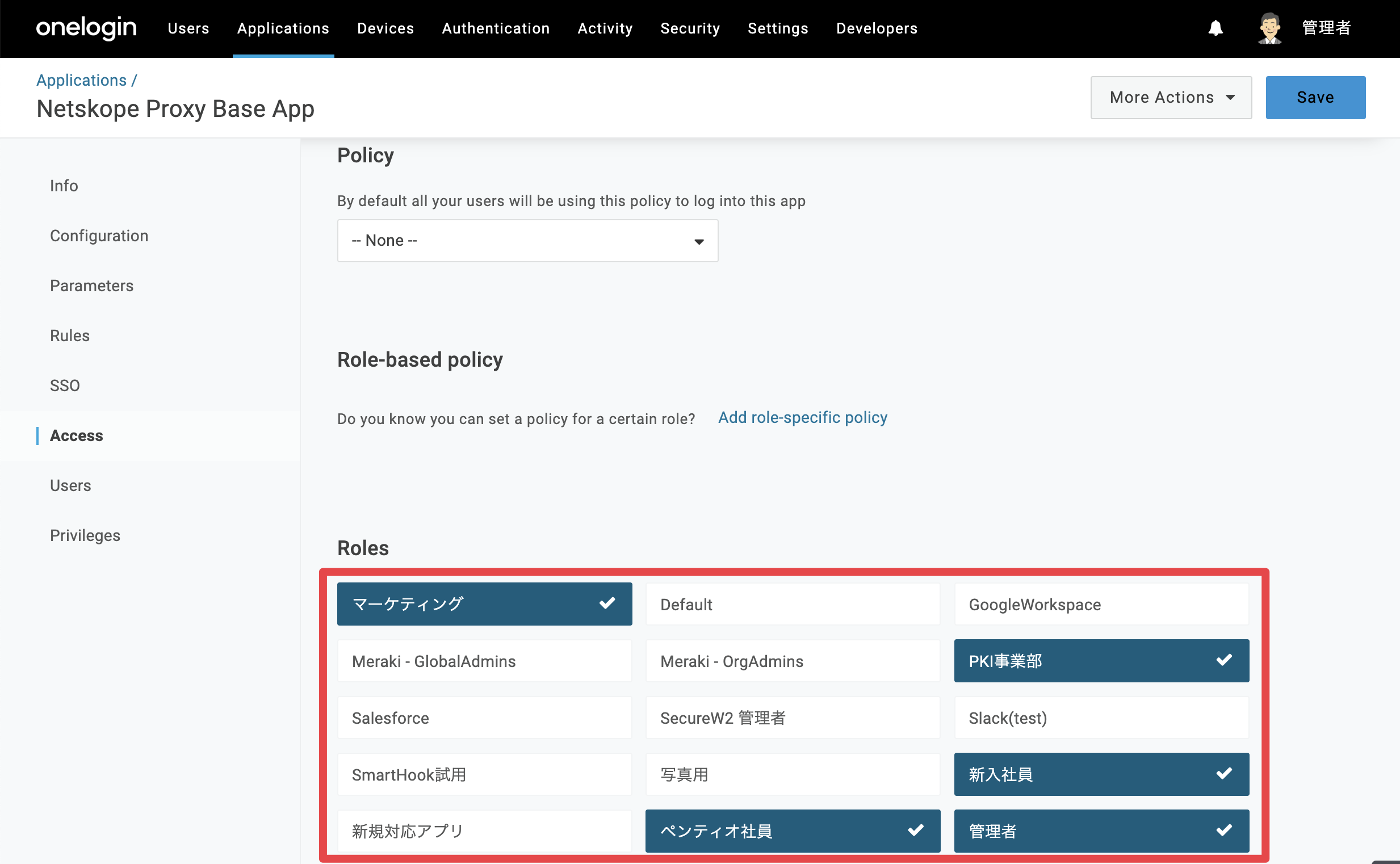Expand the More Actions dropdown
This screenshot has width=1400, height=864.
tap(1171, 98)
